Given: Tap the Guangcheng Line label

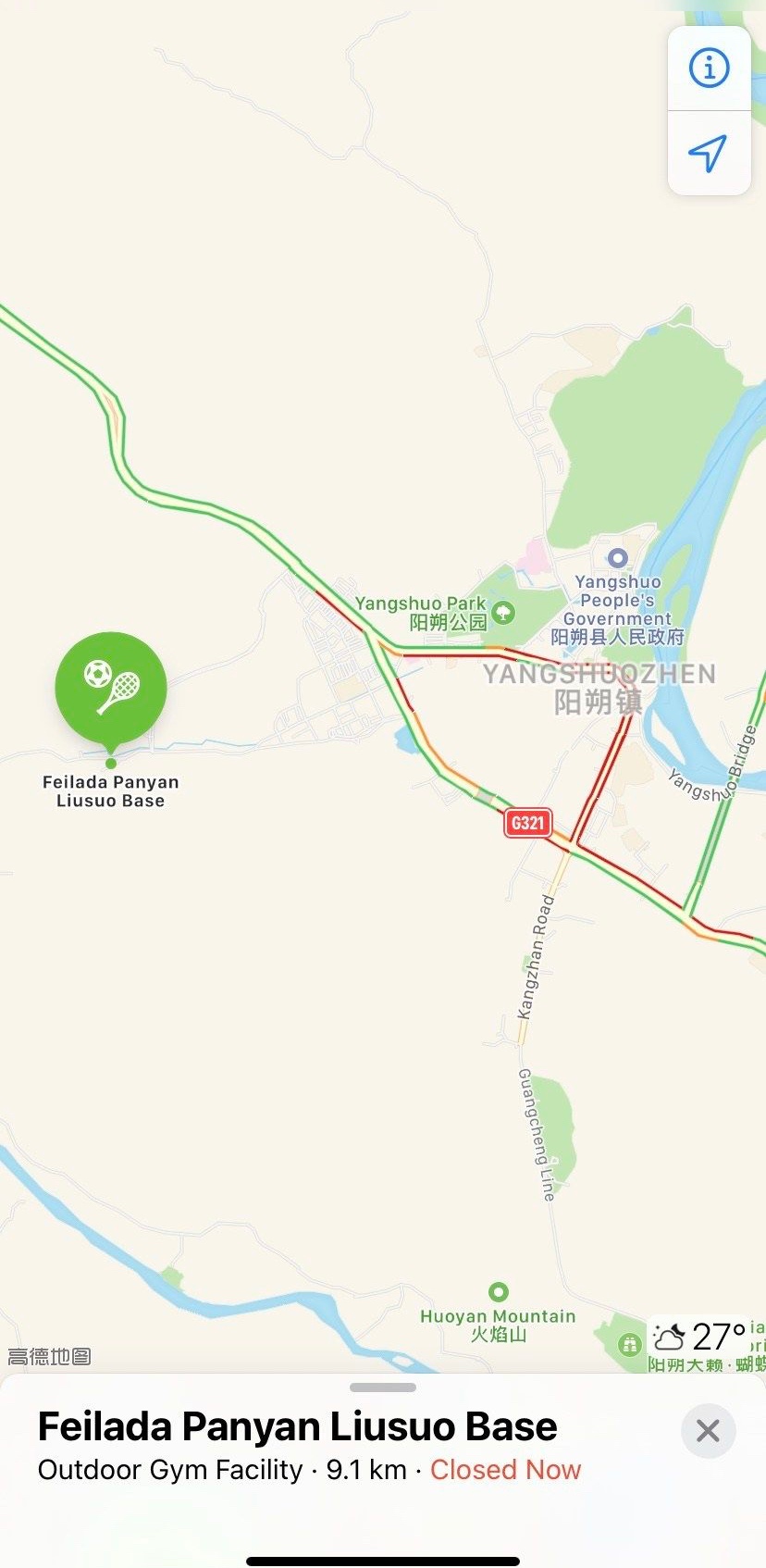Looking at the screenshot, I should (x=537, y=1135).
